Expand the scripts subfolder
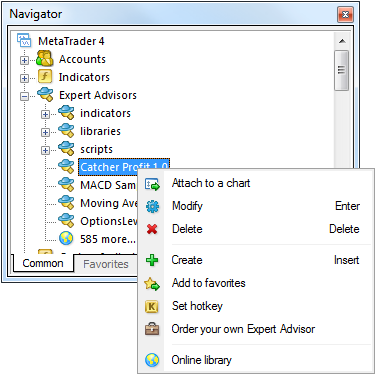Image resolution: width=377 pixels, height=376 pixels. pyautogui.click(x=45, y=150)
